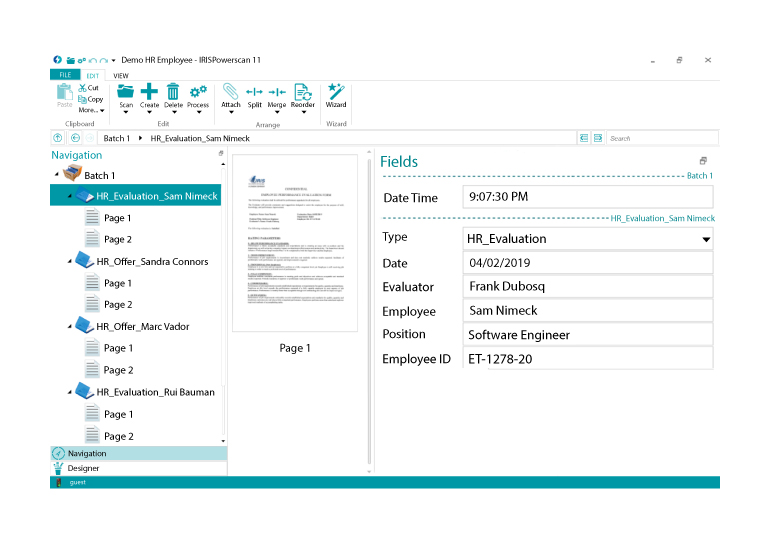
Task: Click the Split icon in Arrange
Action: click(254, 92)
